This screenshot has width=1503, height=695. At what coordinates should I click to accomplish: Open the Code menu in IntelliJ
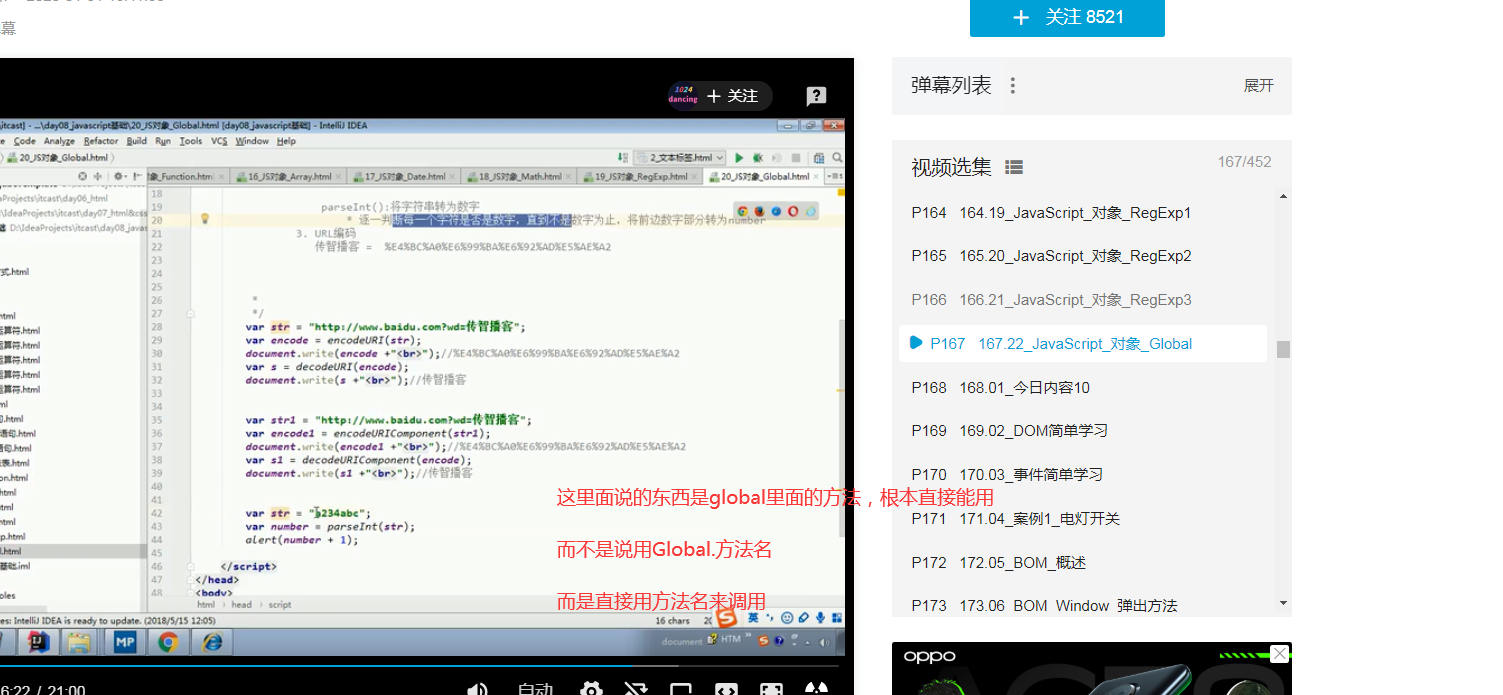click(25, 141)
